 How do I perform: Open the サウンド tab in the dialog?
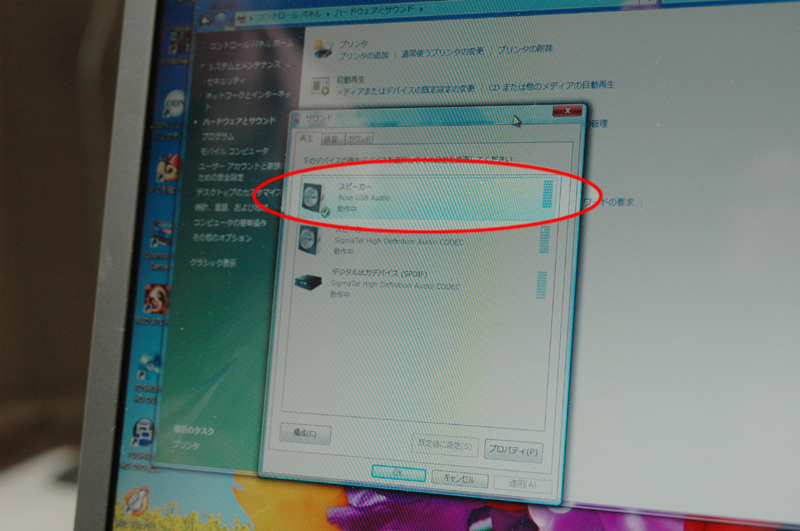point(360,139)
